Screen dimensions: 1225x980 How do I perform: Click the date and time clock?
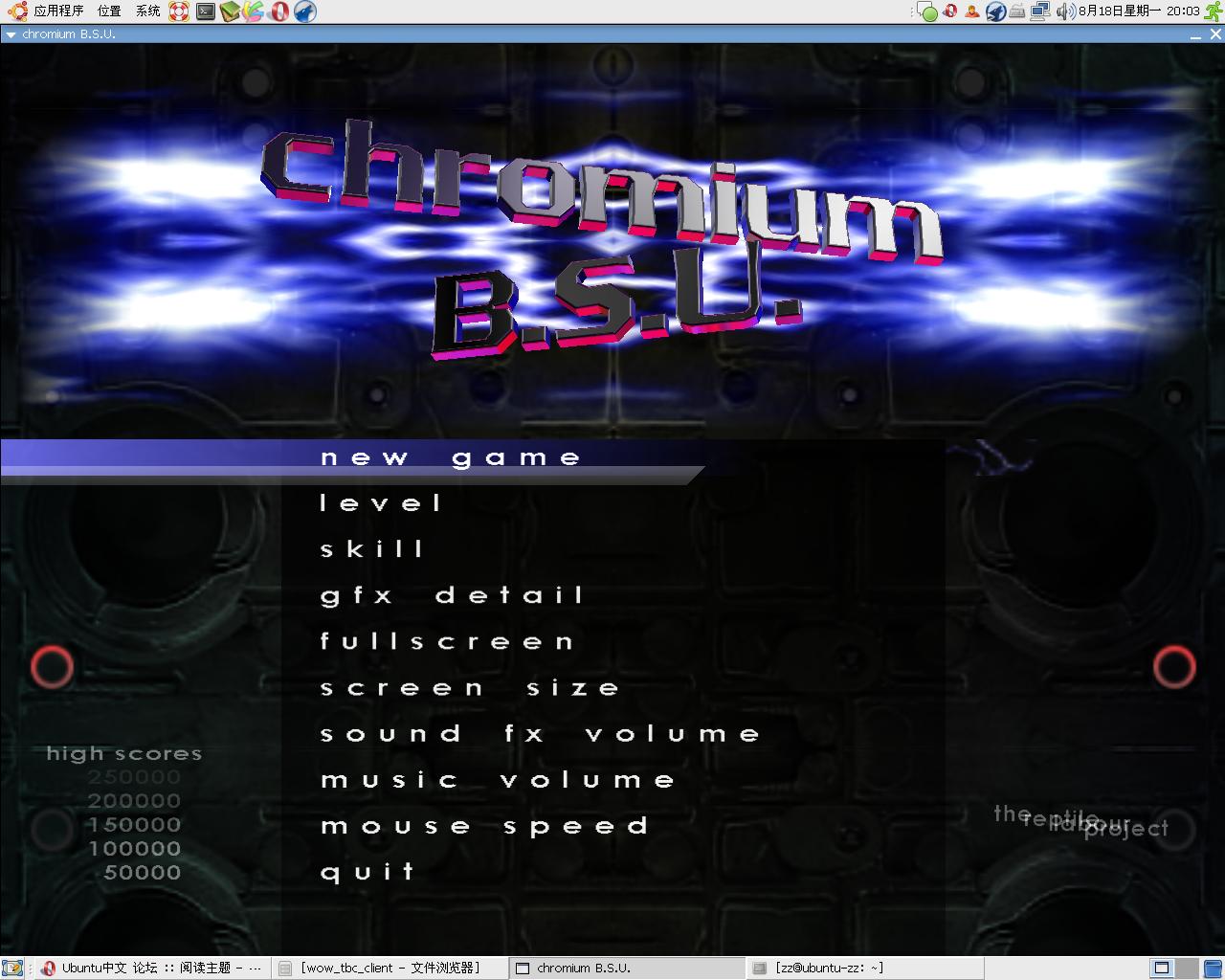coord(1139,11)
